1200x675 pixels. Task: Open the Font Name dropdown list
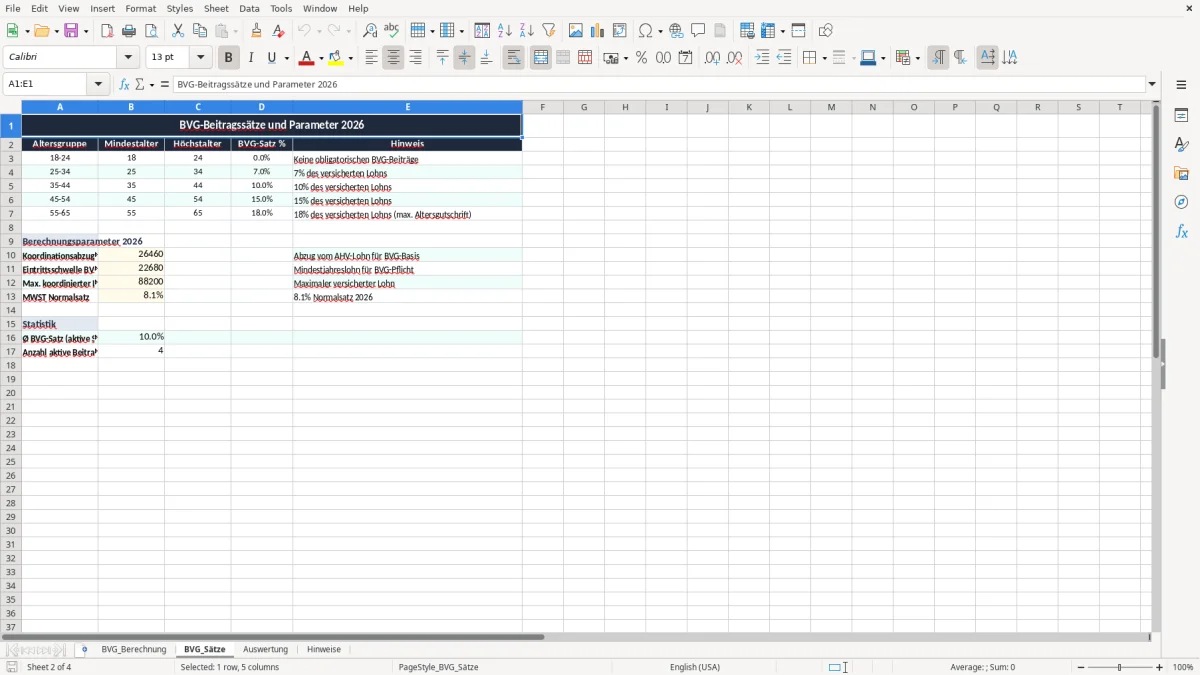pyautogui.click(x=128, y=58)
